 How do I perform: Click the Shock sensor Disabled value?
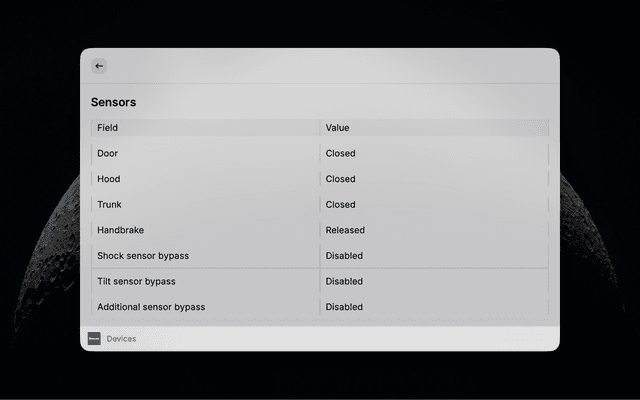pyautogui.click(x=344, y=256)
